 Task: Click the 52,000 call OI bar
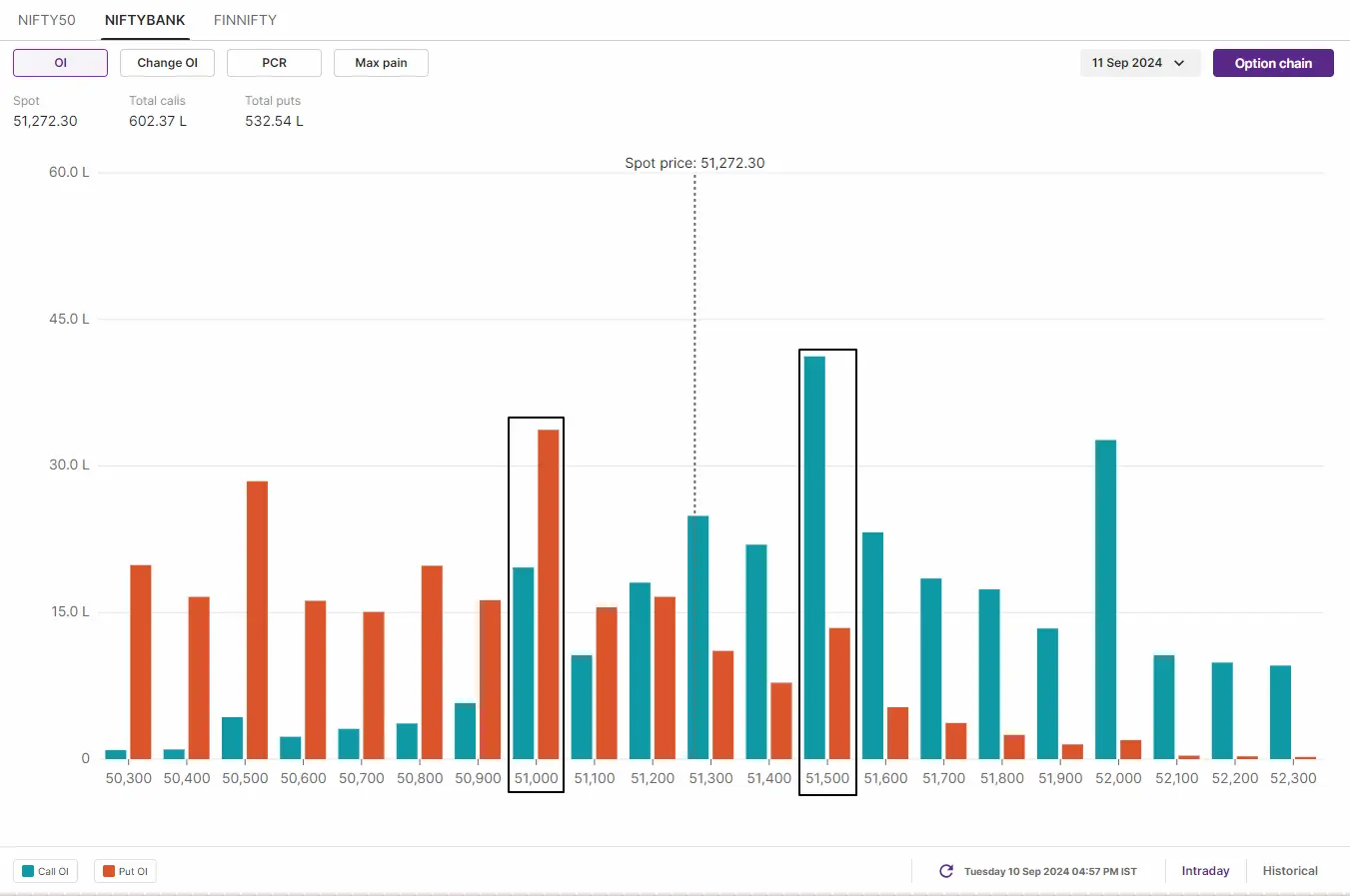click(1105, 599)
